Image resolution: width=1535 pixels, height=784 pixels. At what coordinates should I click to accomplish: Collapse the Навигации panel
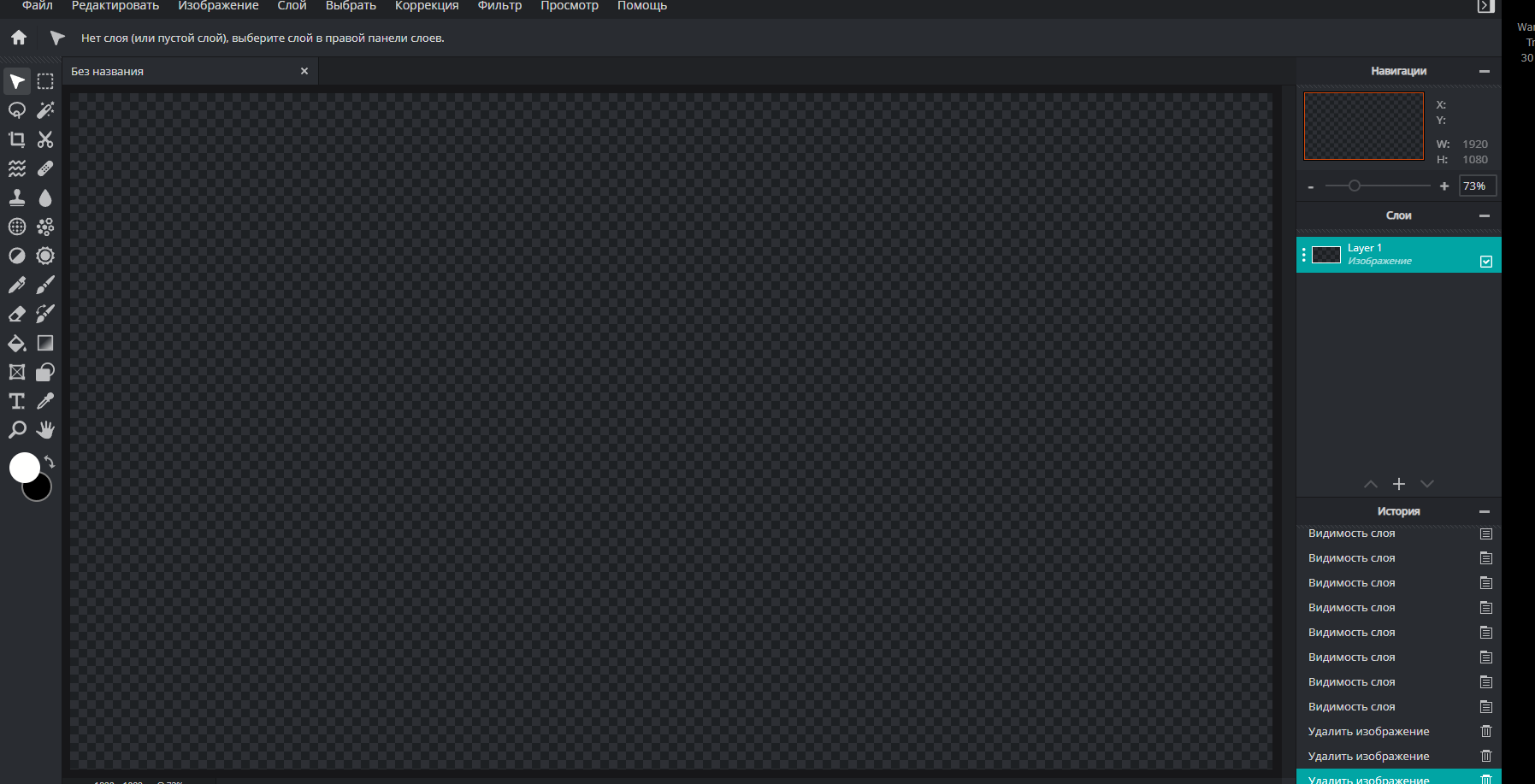(x=1485, y=72)
